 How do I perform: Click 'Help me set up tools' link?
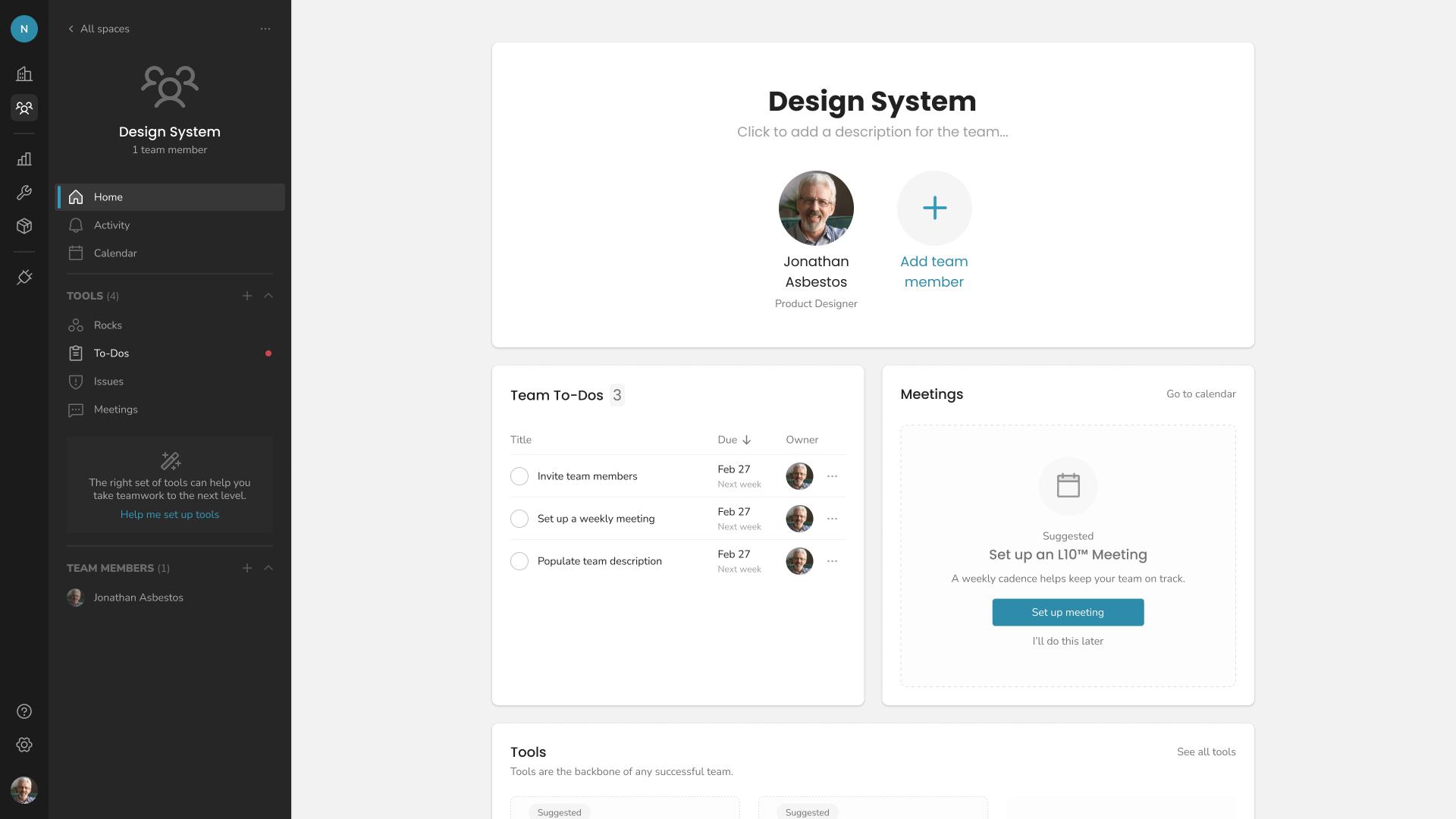point(170,515)
